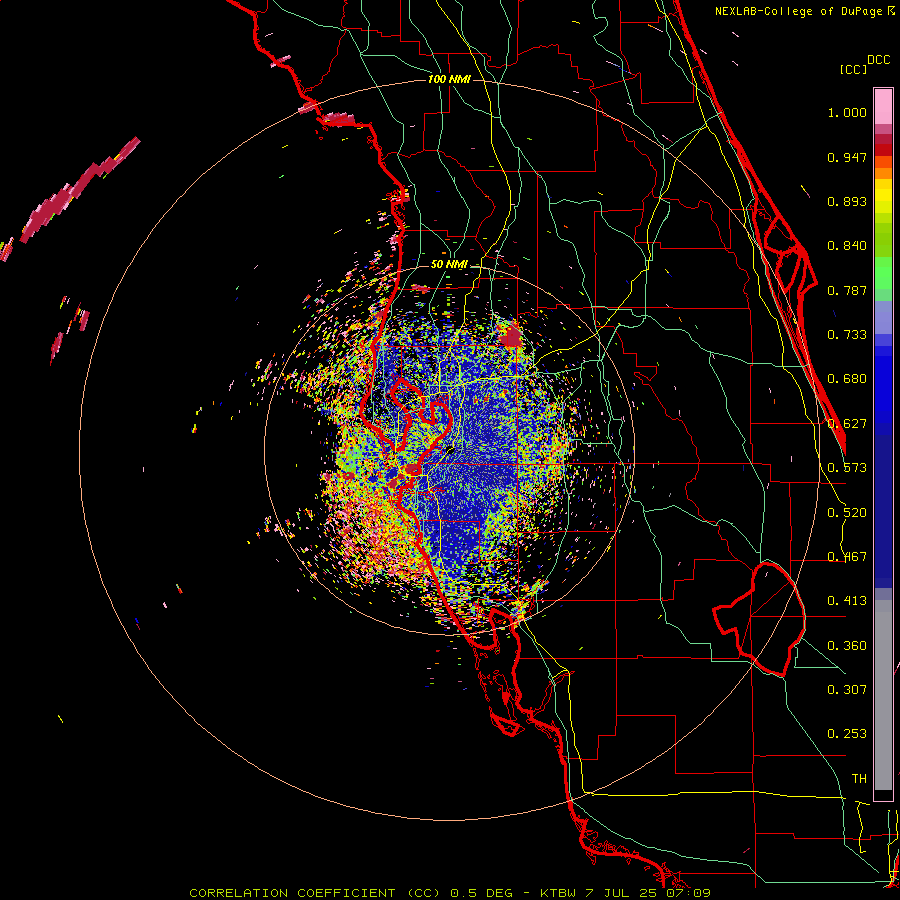Click the [CC] units label

point(853,69)
